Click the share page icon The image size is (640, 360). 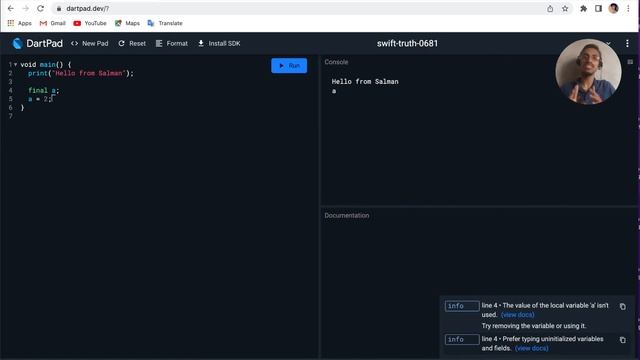pyautogui.click(x=550, y=9)
